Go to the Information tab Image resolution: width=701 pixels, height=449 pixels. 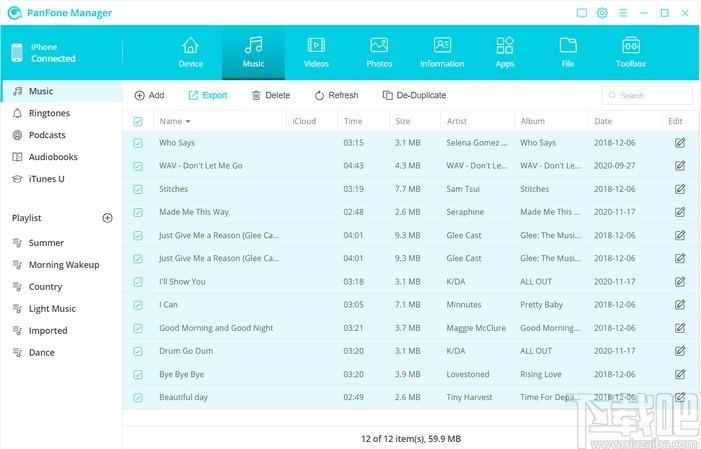pos(442,53)
